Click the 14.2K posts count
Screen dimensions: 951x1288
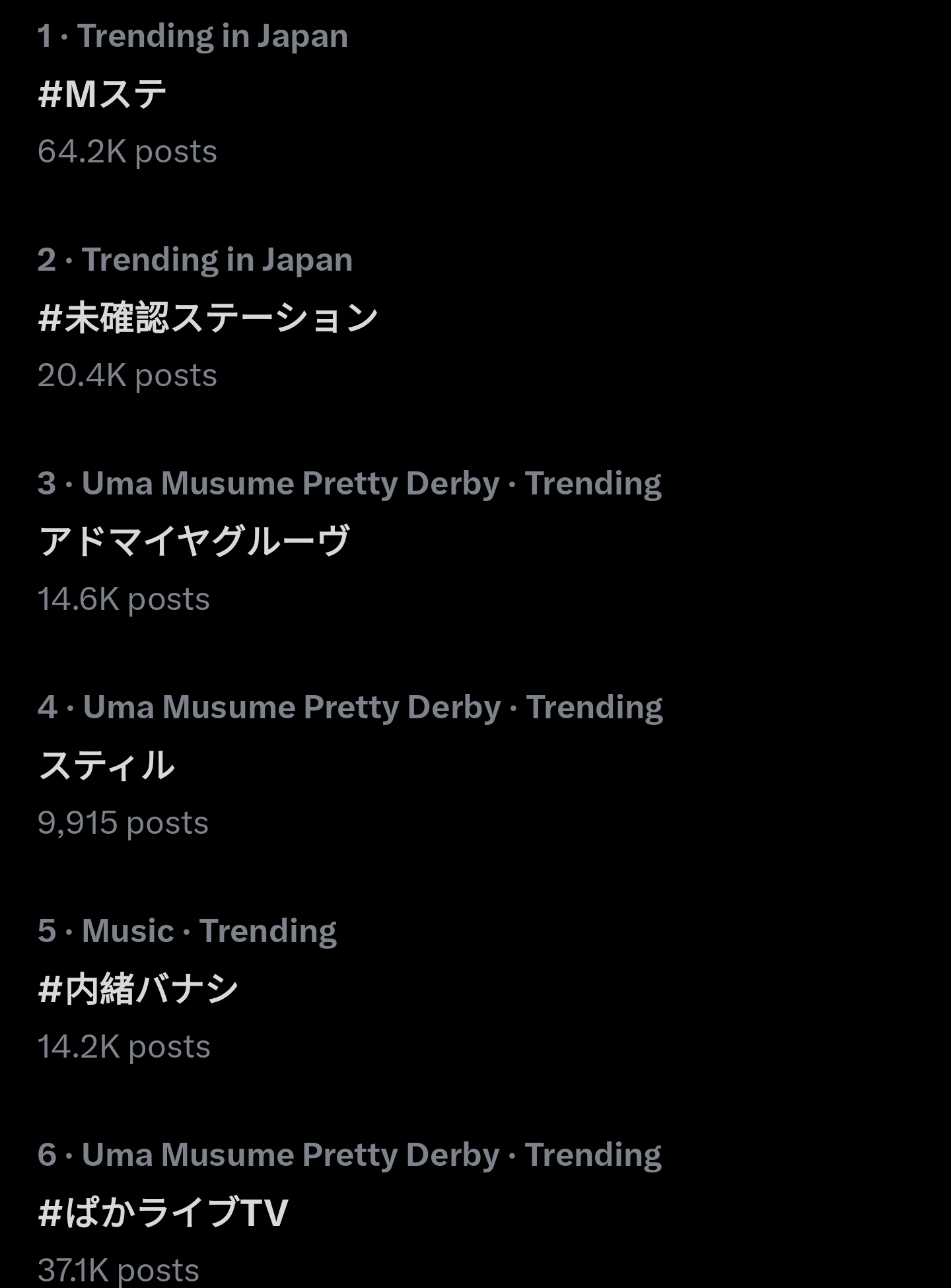point(123,1047)
